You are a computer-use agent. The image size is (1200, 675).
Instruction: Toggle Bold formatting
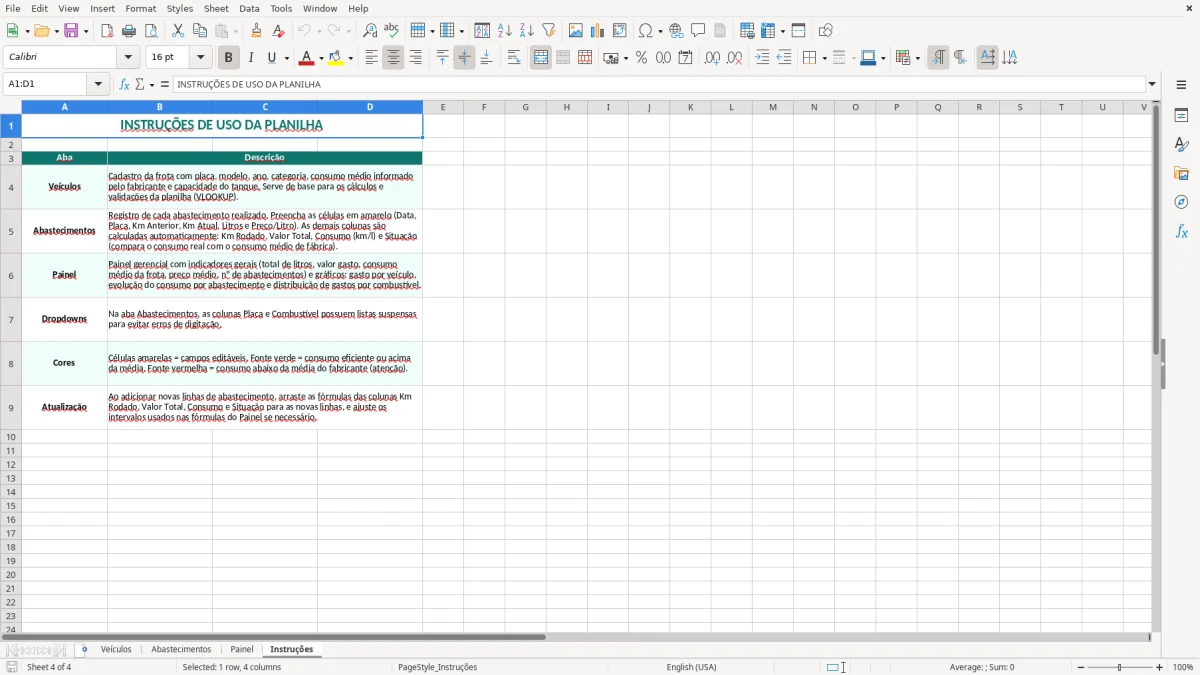coord(229,58)
